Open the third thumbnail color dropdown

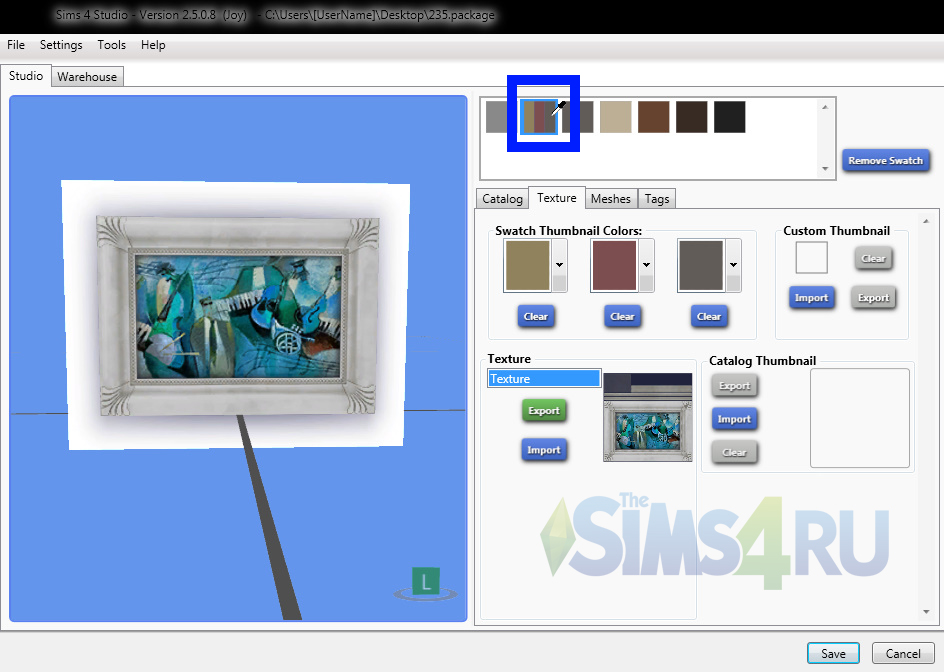click(733, 265)
